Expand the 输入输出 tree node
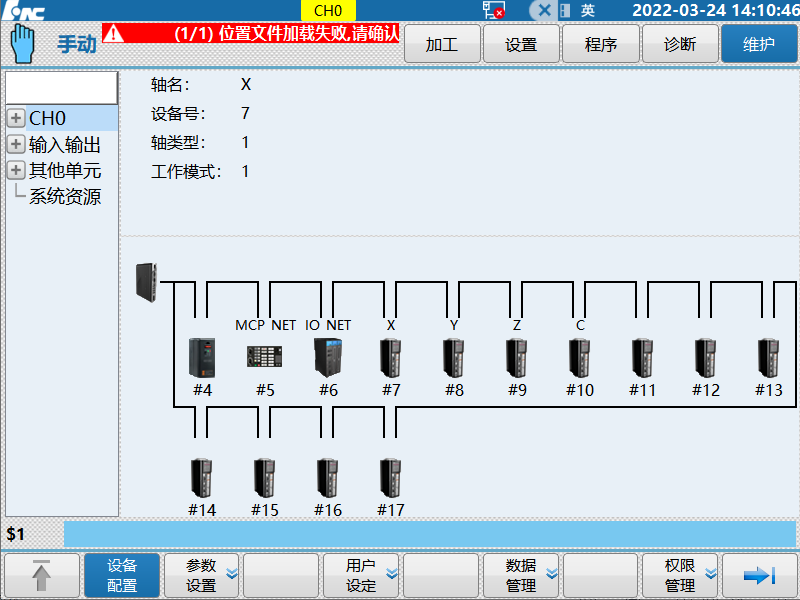The height and width of the screenshot is (600, 800). (x=15, y=144)
